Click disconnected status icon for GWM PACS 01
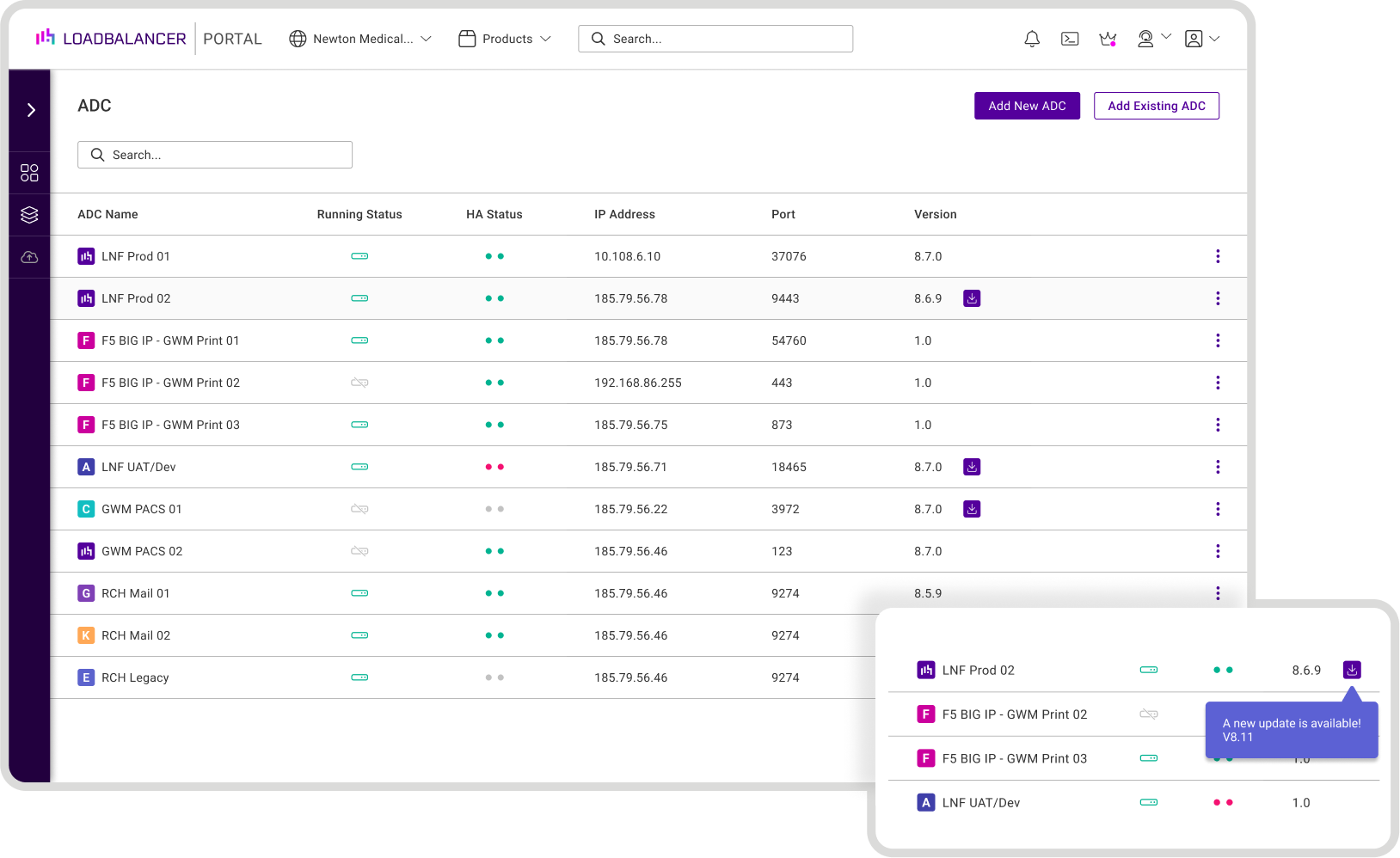Image resolution: width=1400 pixels, height=858 pixels. (x=359, y=509)
